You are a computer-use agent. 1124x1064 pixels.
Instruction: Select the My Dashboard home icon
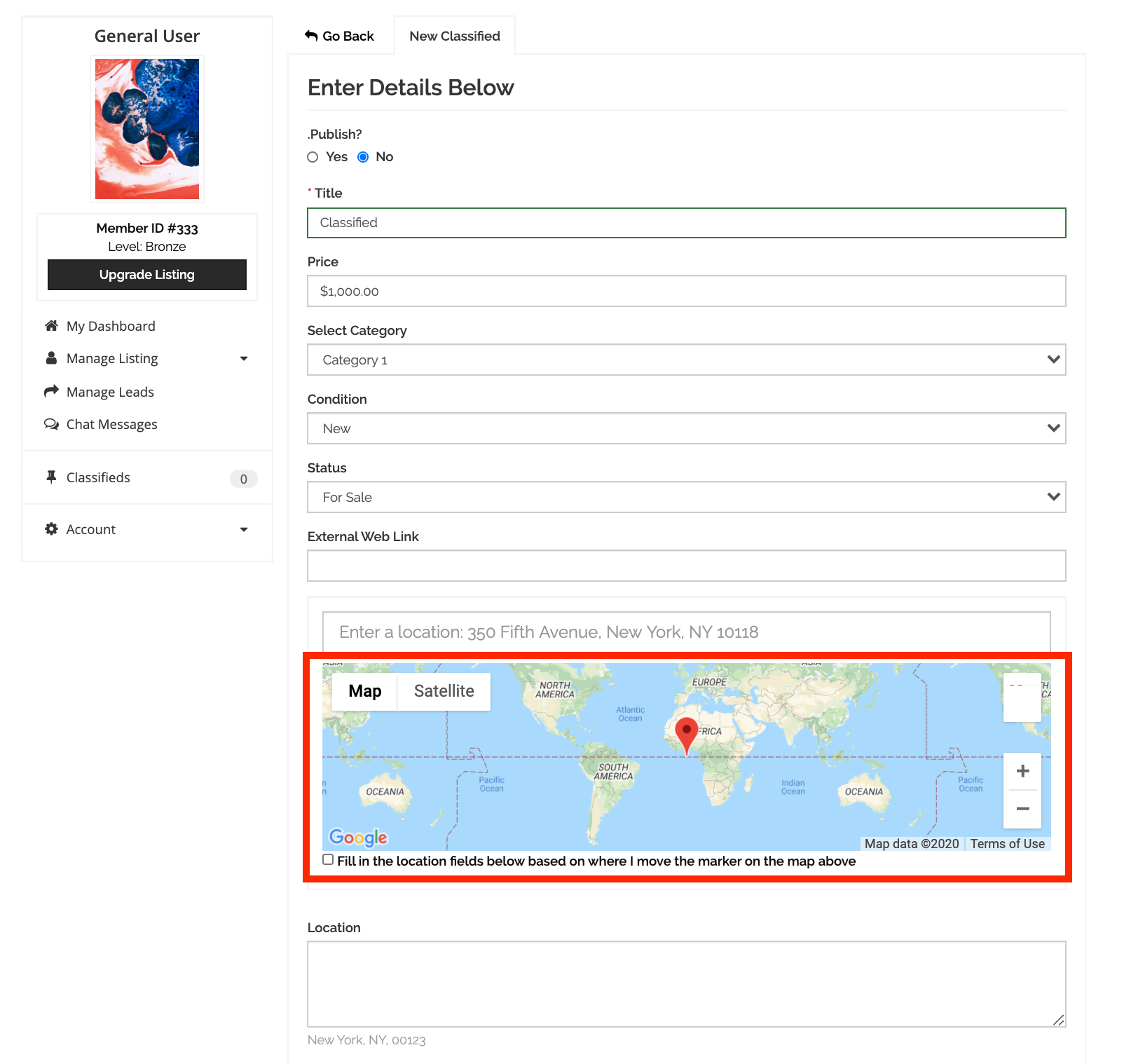[50, 325]
